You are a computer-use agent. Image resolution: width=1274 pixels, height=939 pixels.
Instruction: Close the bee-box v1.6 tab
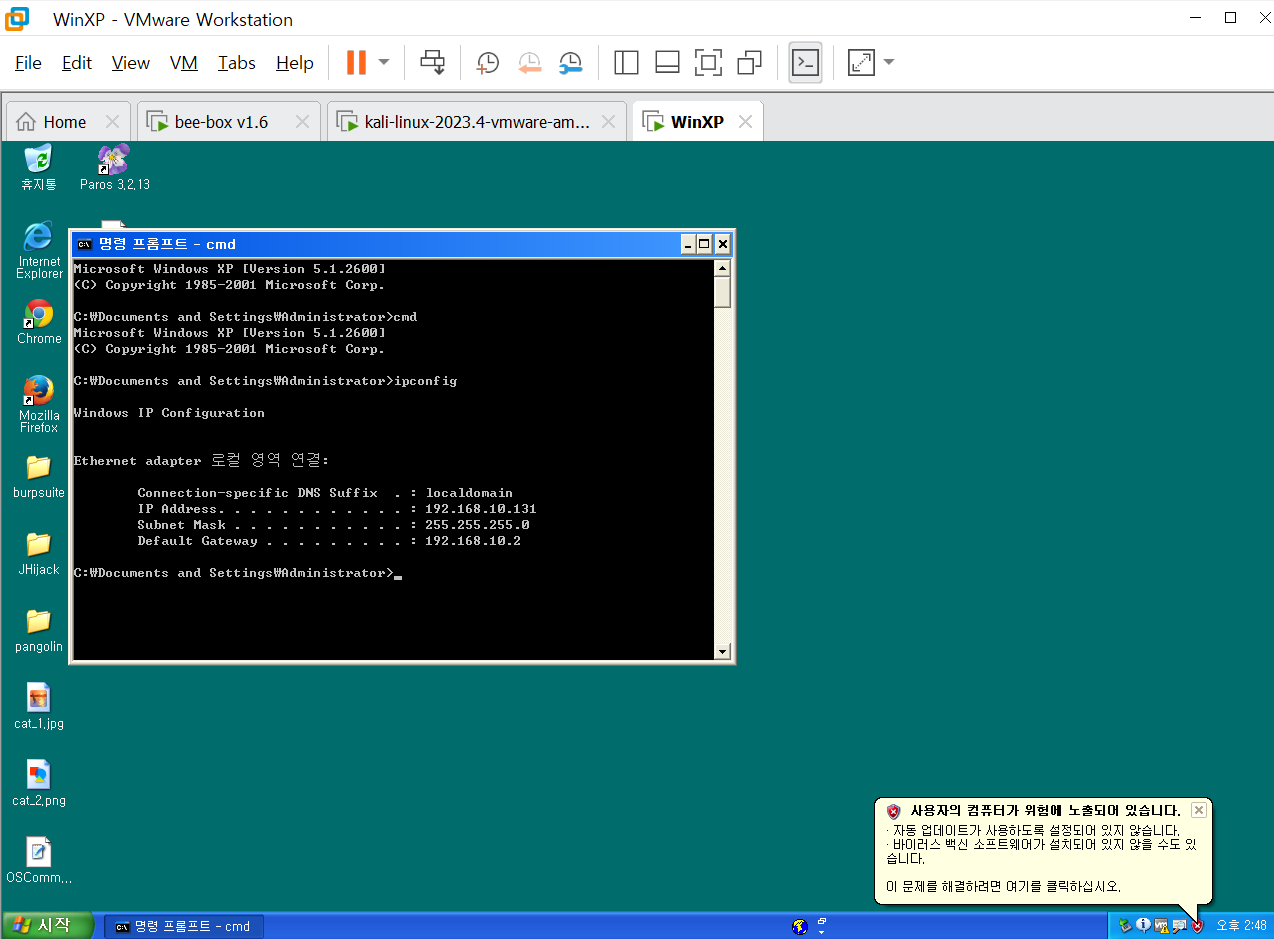point(302,122)
